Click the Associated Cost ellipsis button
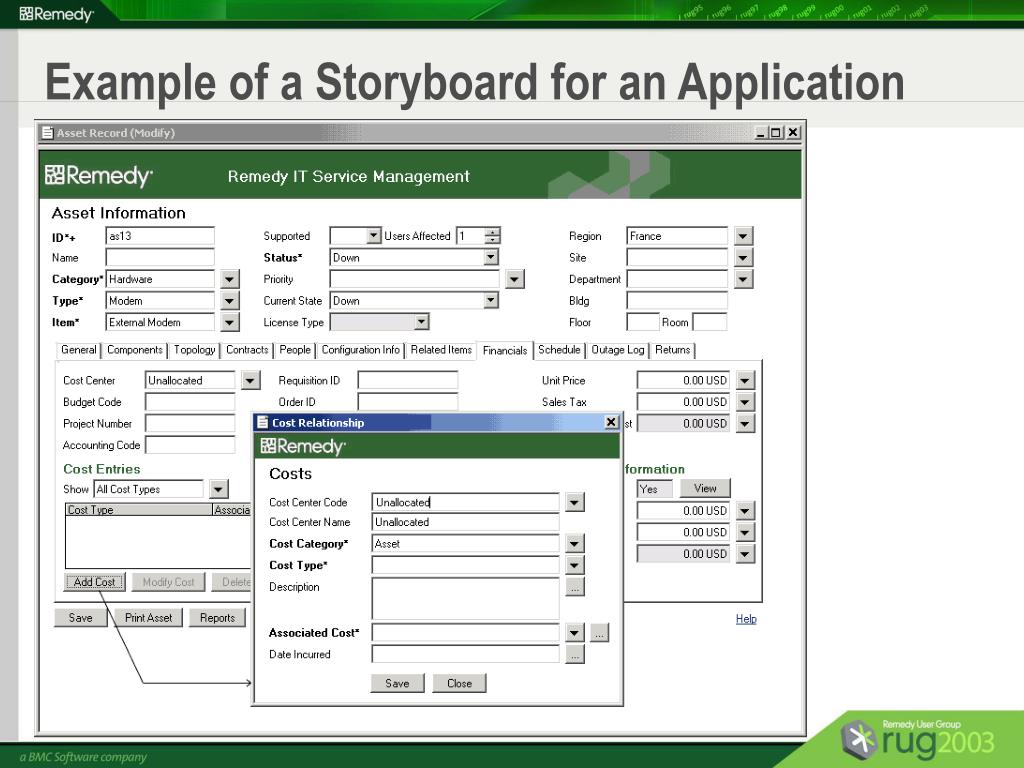This screenshot has width=1024, height=768. 600,633
